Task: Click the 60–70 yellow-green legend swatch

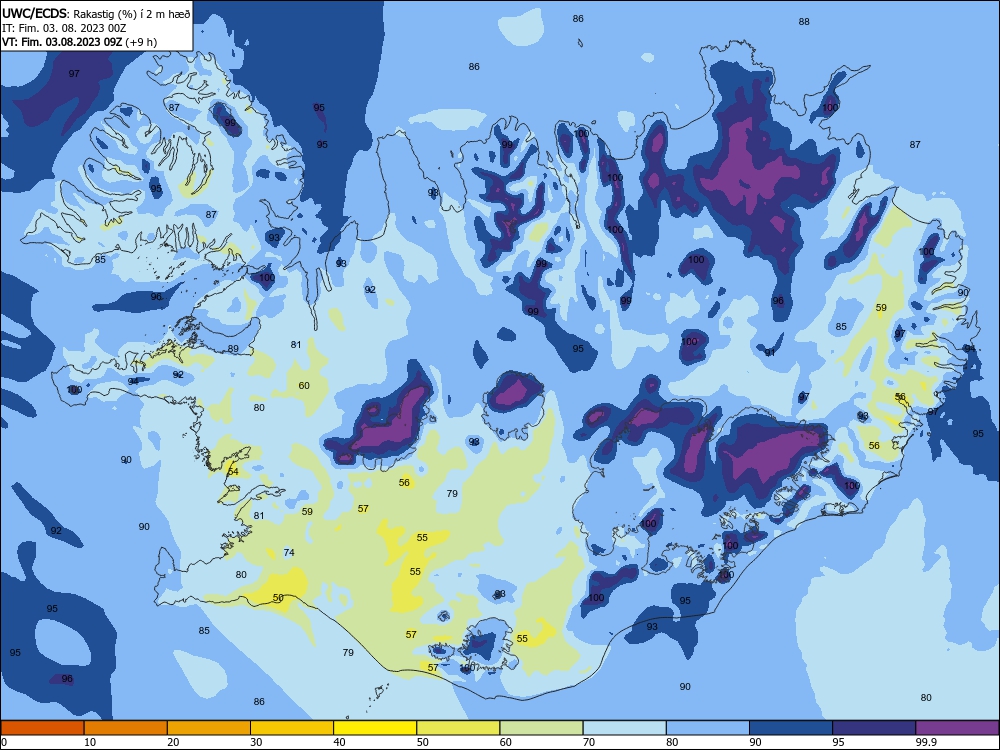Action: pyautogui.click(x=541, y=728)
